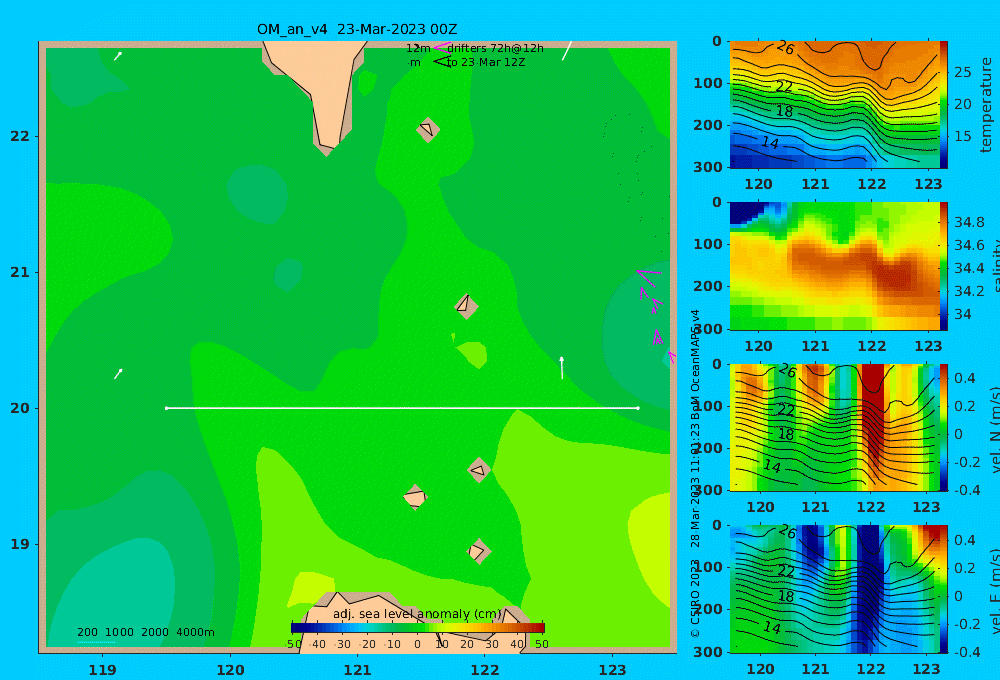The height and width of the screenshot is (680, 1000).
Task: Click the white horizontal transect line at 20N
Action: (402, 408)
